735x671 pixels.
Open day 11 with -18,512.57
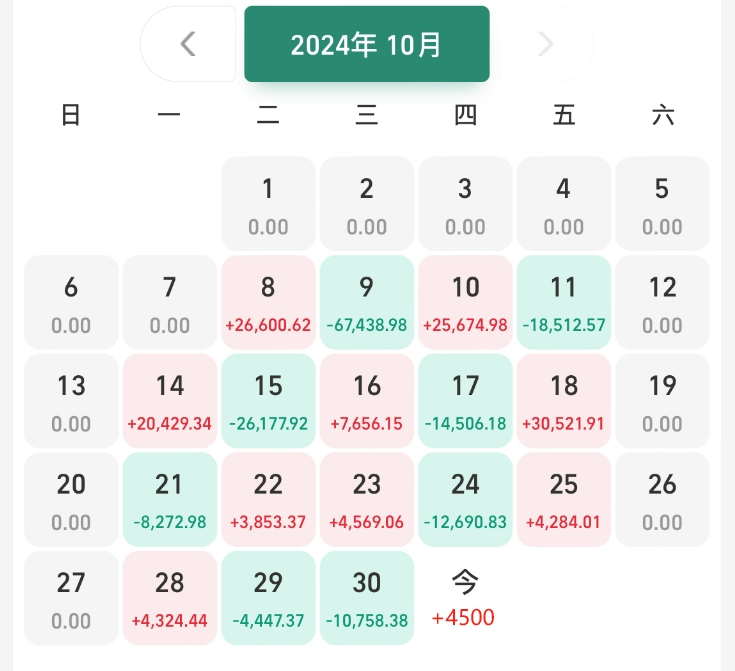pos(563,302)
